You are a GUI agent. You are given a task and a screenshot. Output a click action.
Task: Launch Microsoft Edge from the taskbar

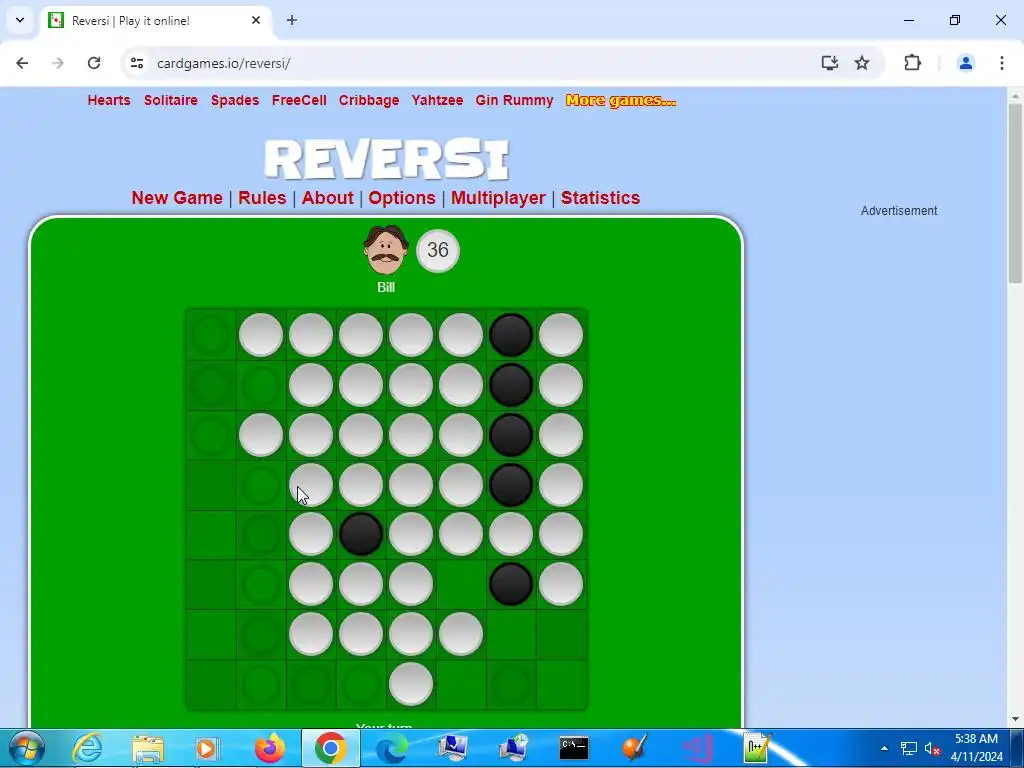[392, 748]
